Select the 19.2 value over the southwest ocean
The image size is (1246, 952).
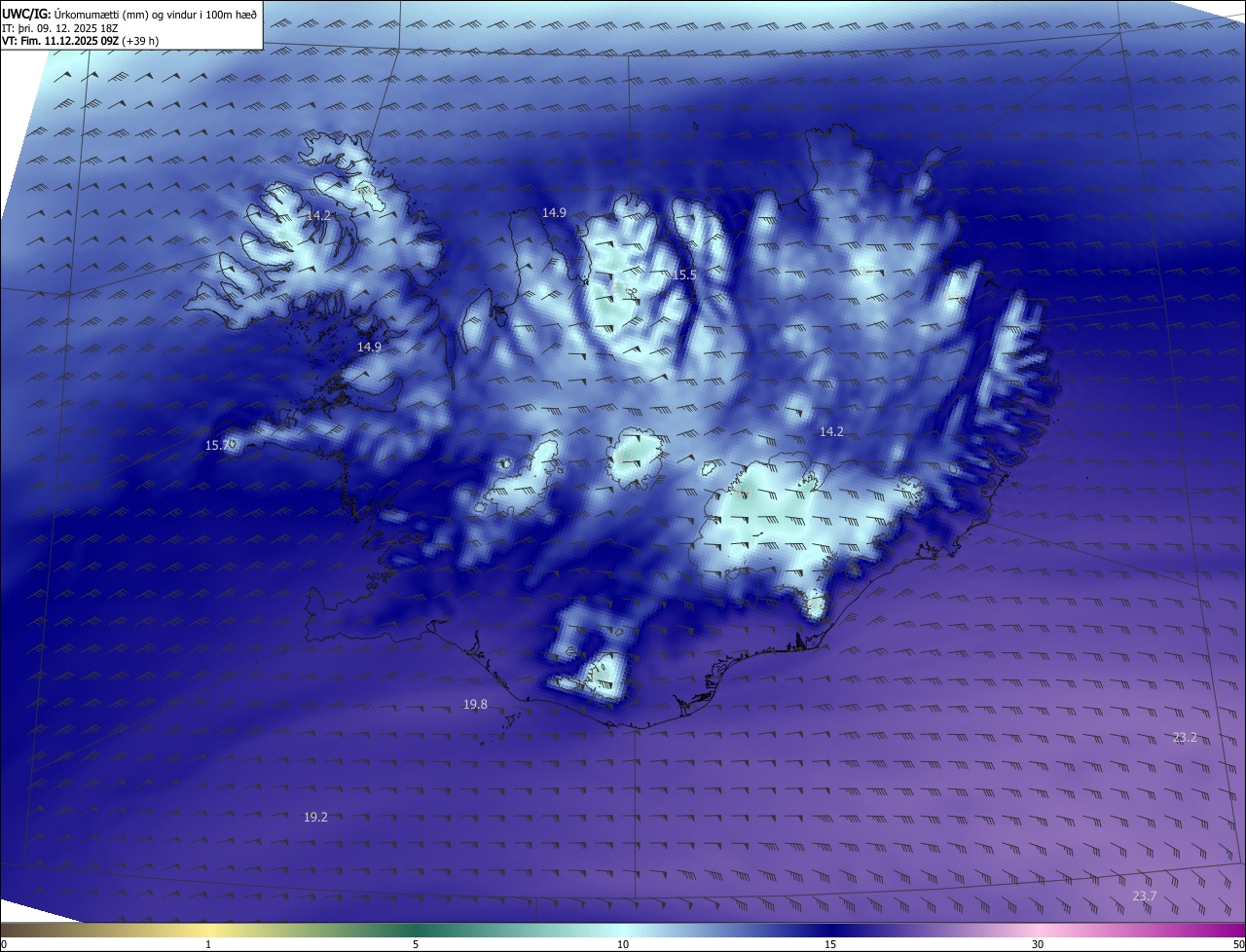tap(315, 818)
